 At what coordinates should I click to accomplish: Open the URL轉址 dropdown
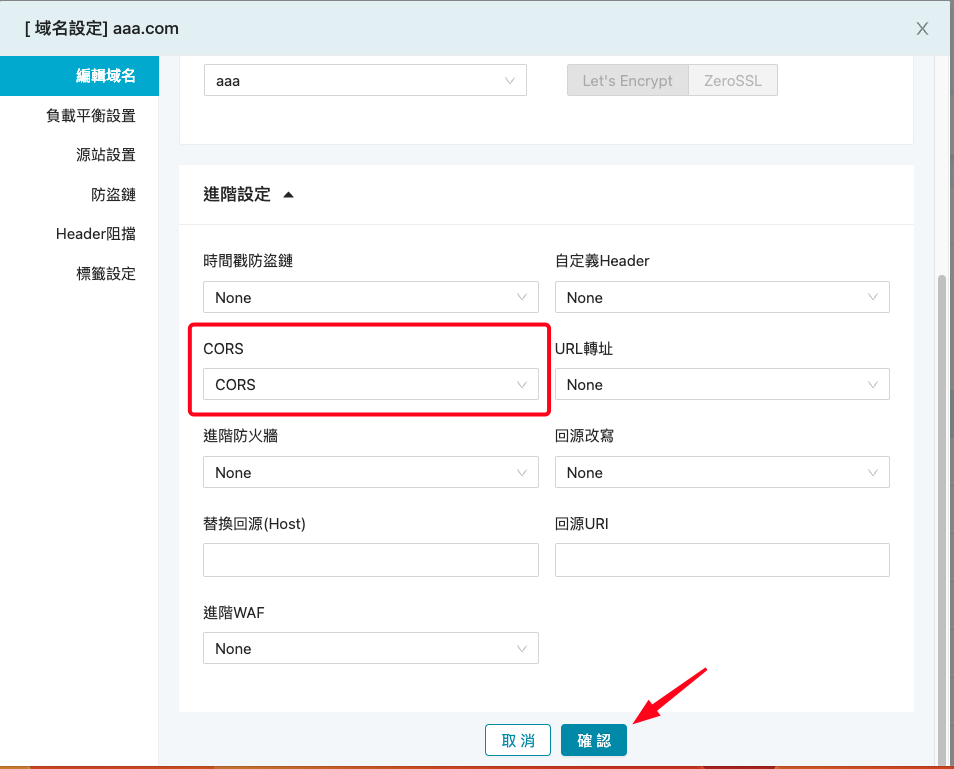721,384
